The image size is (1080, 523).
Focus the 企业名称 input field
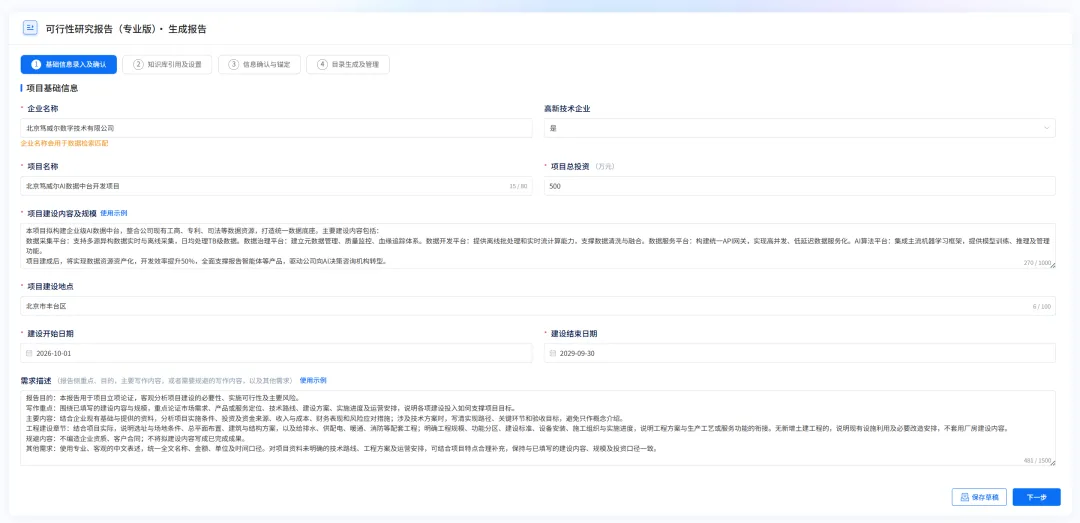(276, 128)
